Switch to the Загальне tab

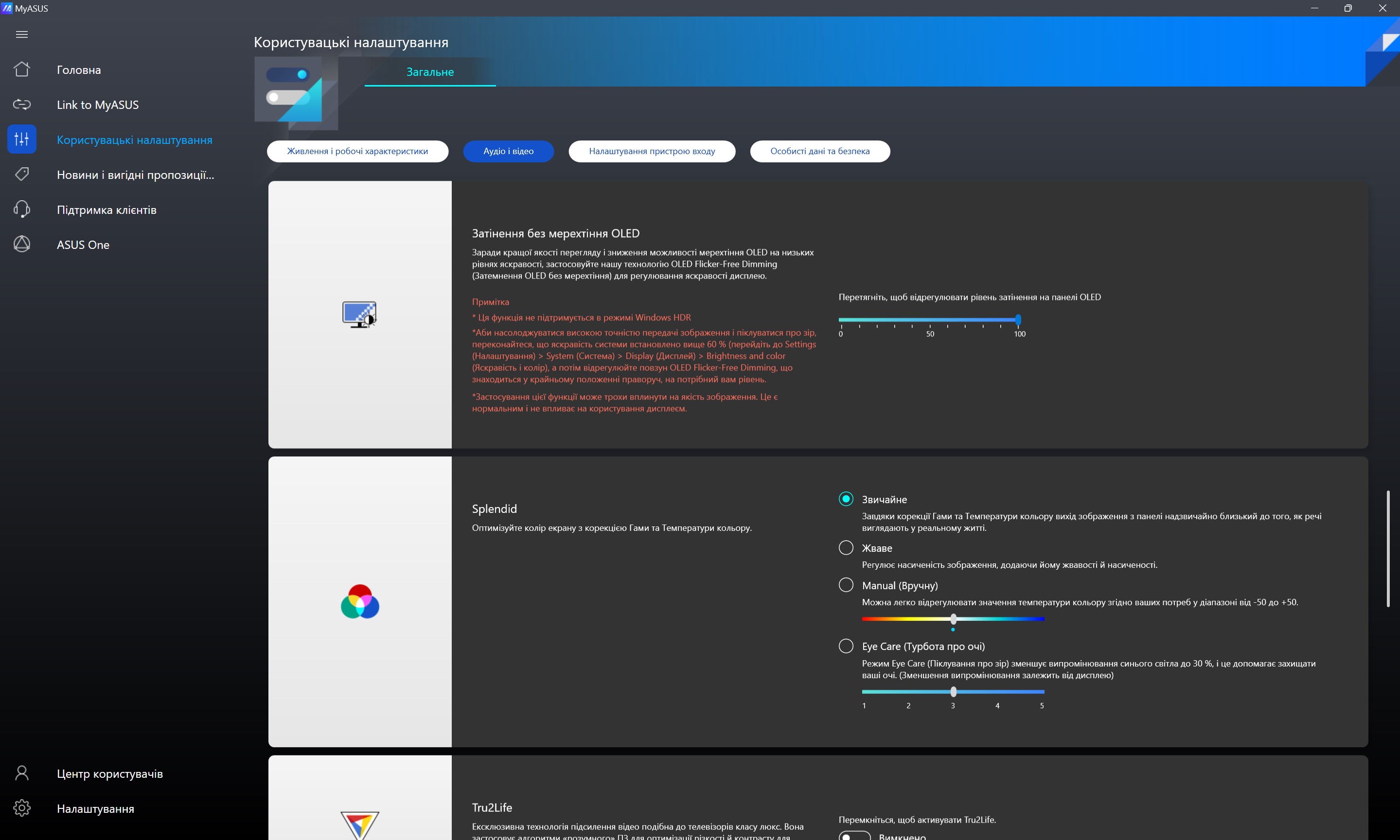point(430,72)
